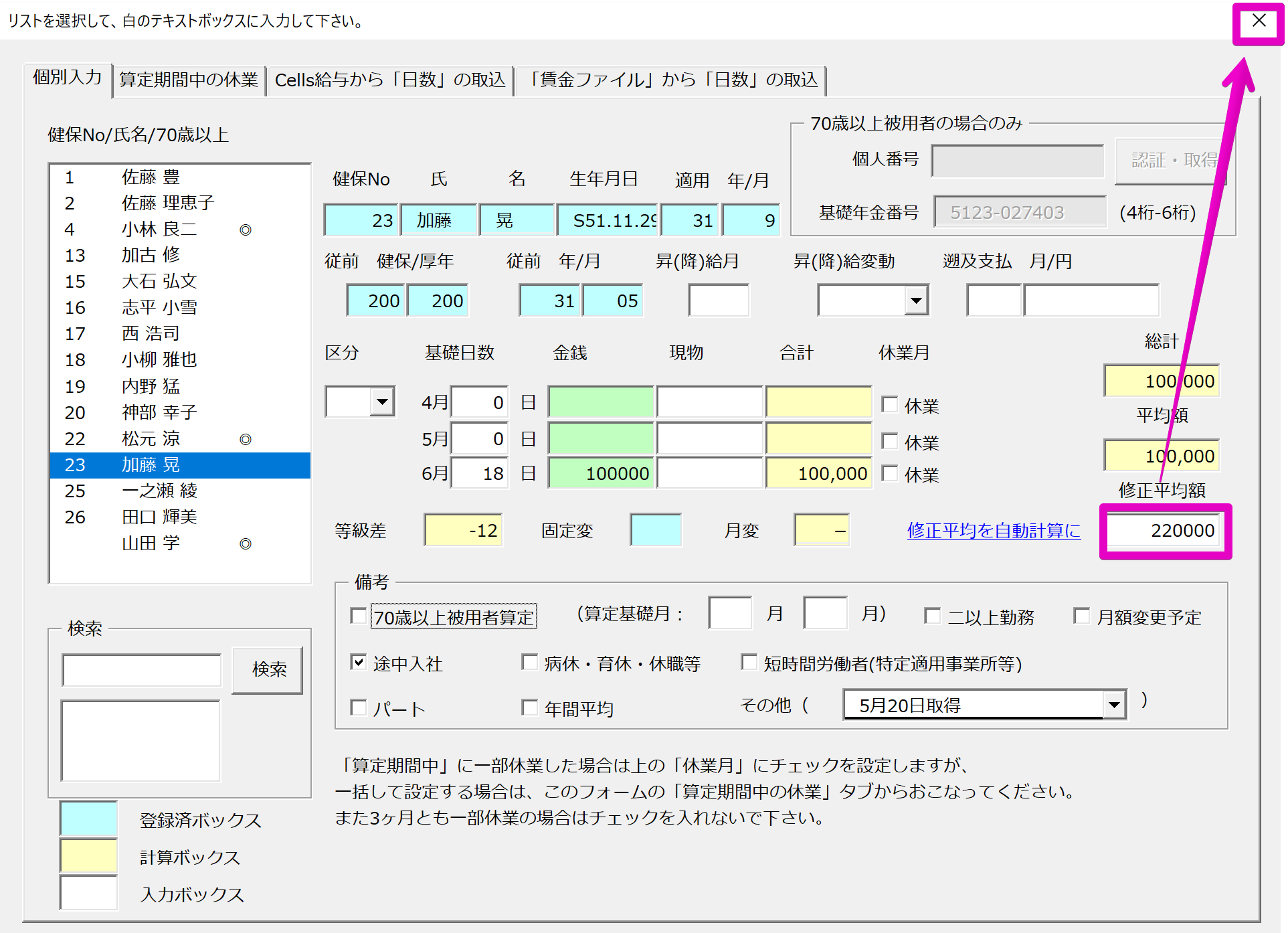Image resolution: width=1288 pixels, height=933 pixels.
Task: Click the 遡及支払 円 amount field
Action: (1091, 301)
